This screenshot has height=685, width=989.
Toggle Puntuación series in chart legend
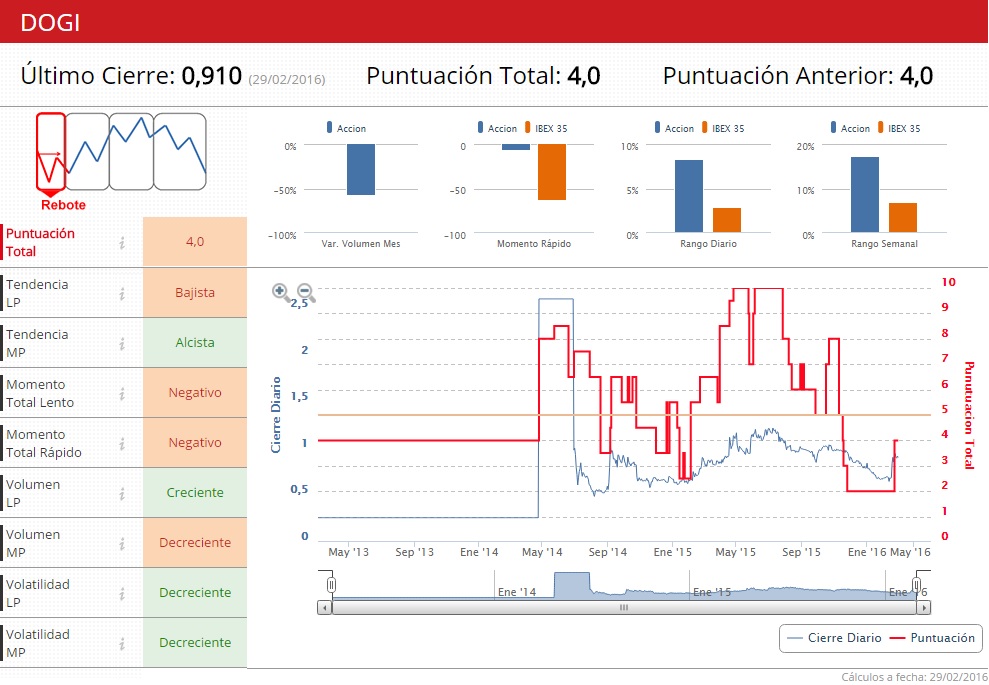932,638
